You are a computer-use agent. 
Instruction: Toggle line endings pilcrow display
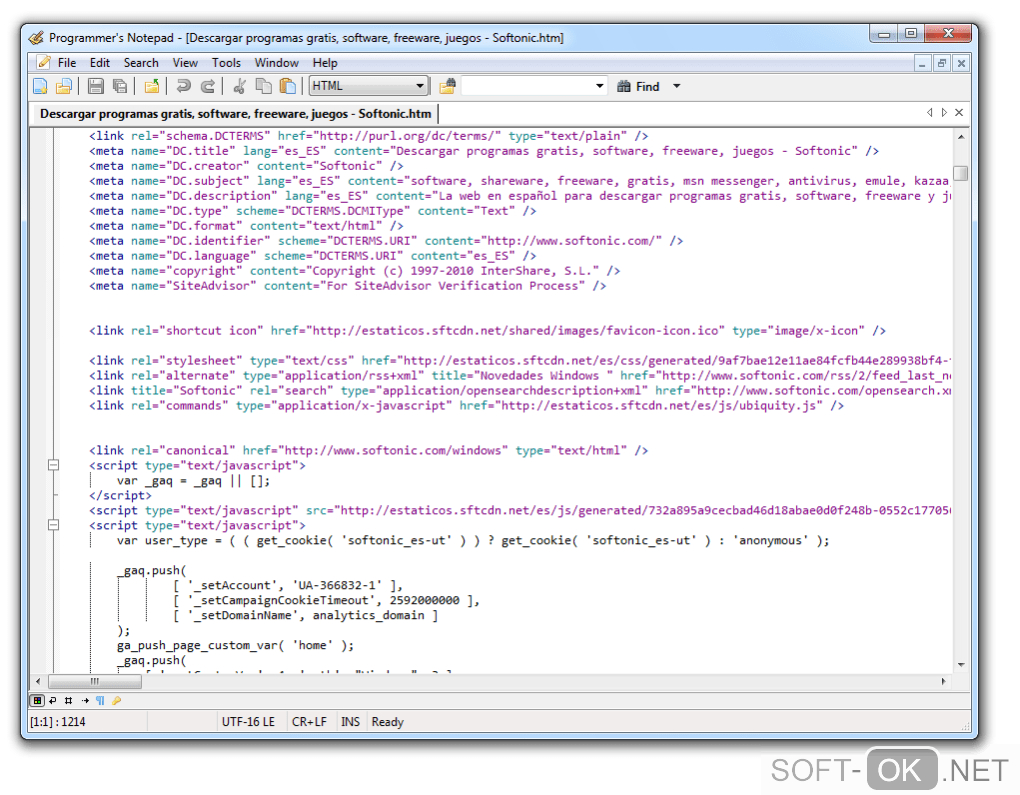[100, 701]
